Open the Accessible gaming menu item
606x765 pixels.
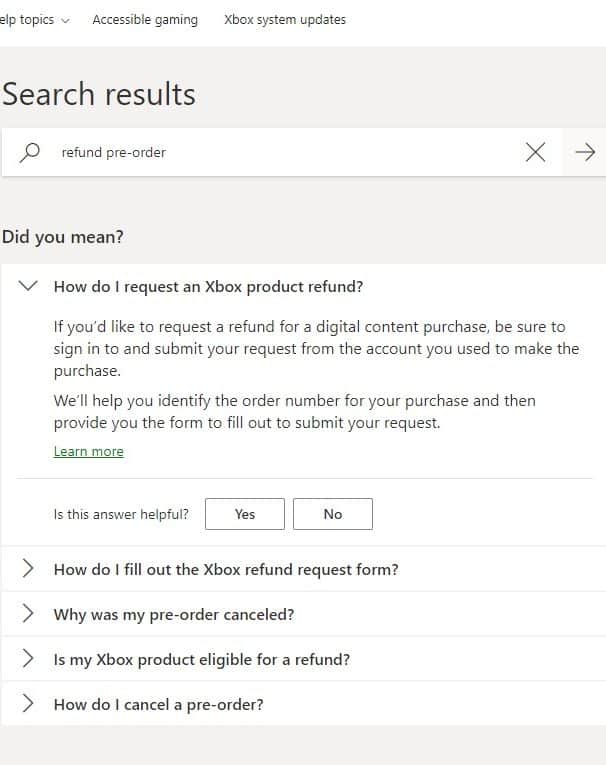click(x=145, y=20)
